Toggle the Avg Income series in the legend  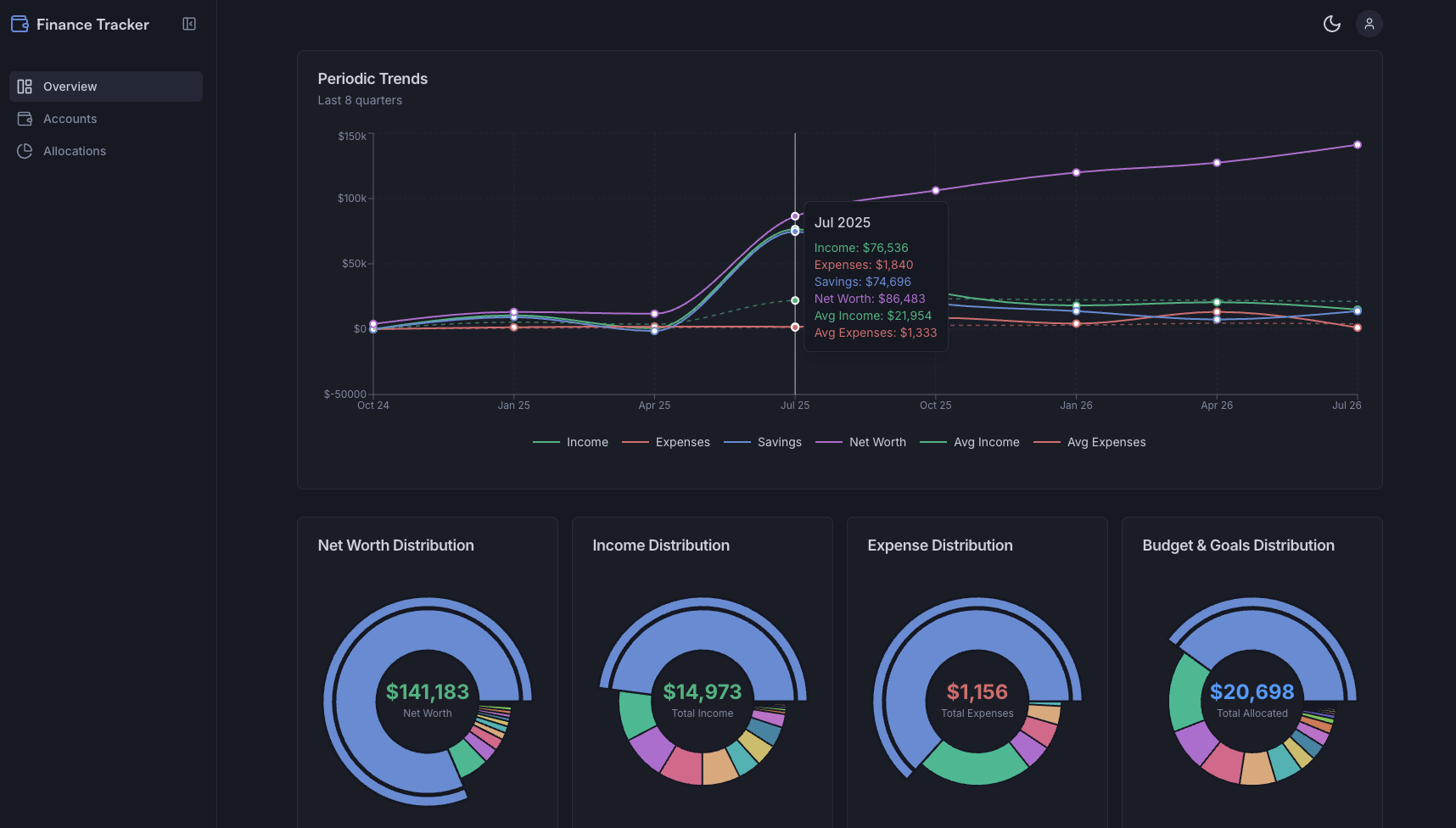(x=970, y=442)
